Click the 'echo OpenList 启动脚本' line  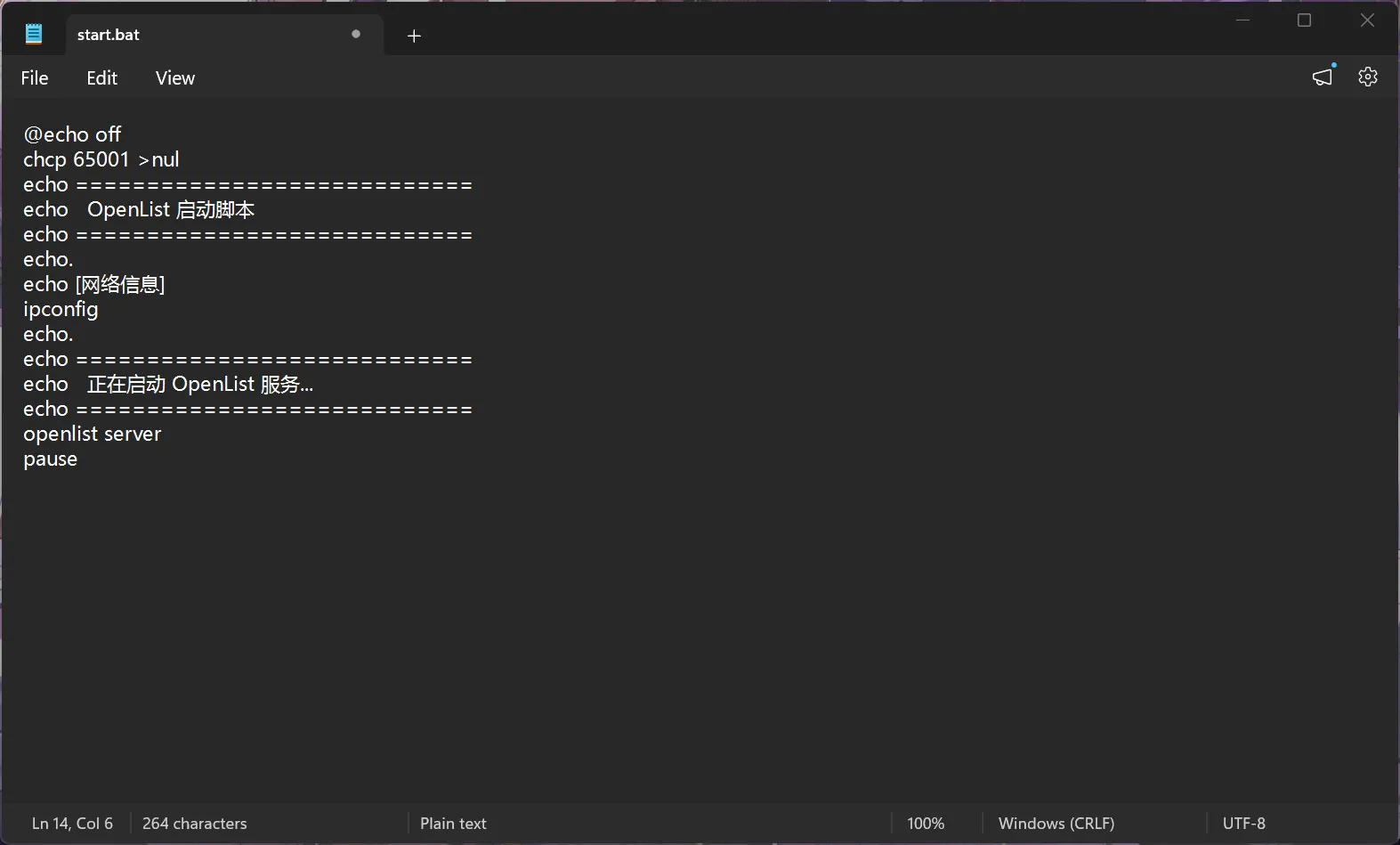[x=139, y=209]
